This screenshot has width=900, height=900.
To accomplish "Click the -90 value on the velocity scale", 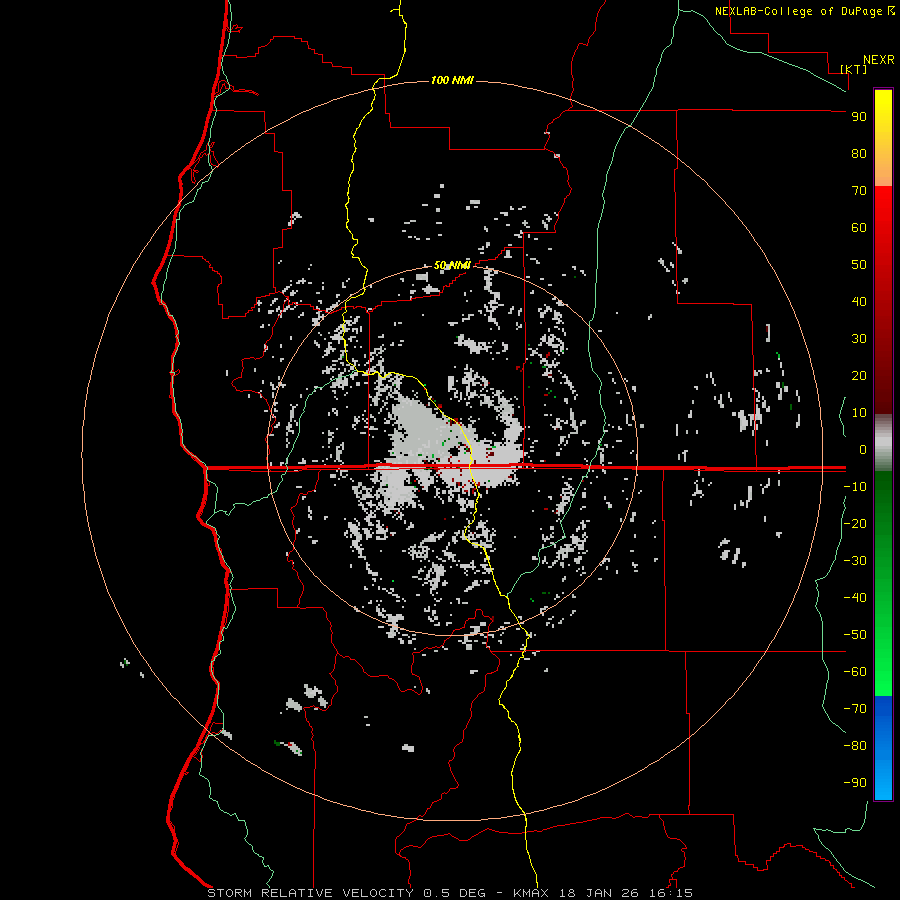I will [855, 783].
